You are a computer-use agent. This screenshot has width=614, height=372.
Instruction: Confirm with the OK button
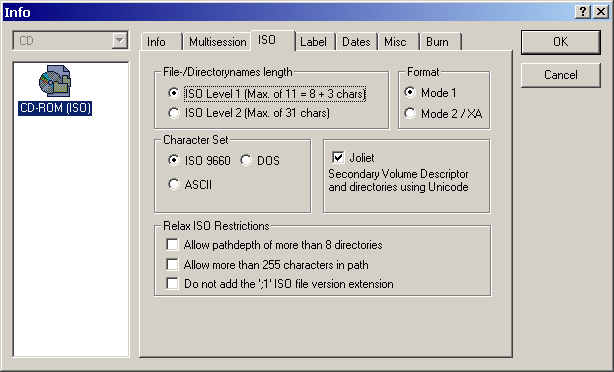pyautogui.click(x=560, y=42)
